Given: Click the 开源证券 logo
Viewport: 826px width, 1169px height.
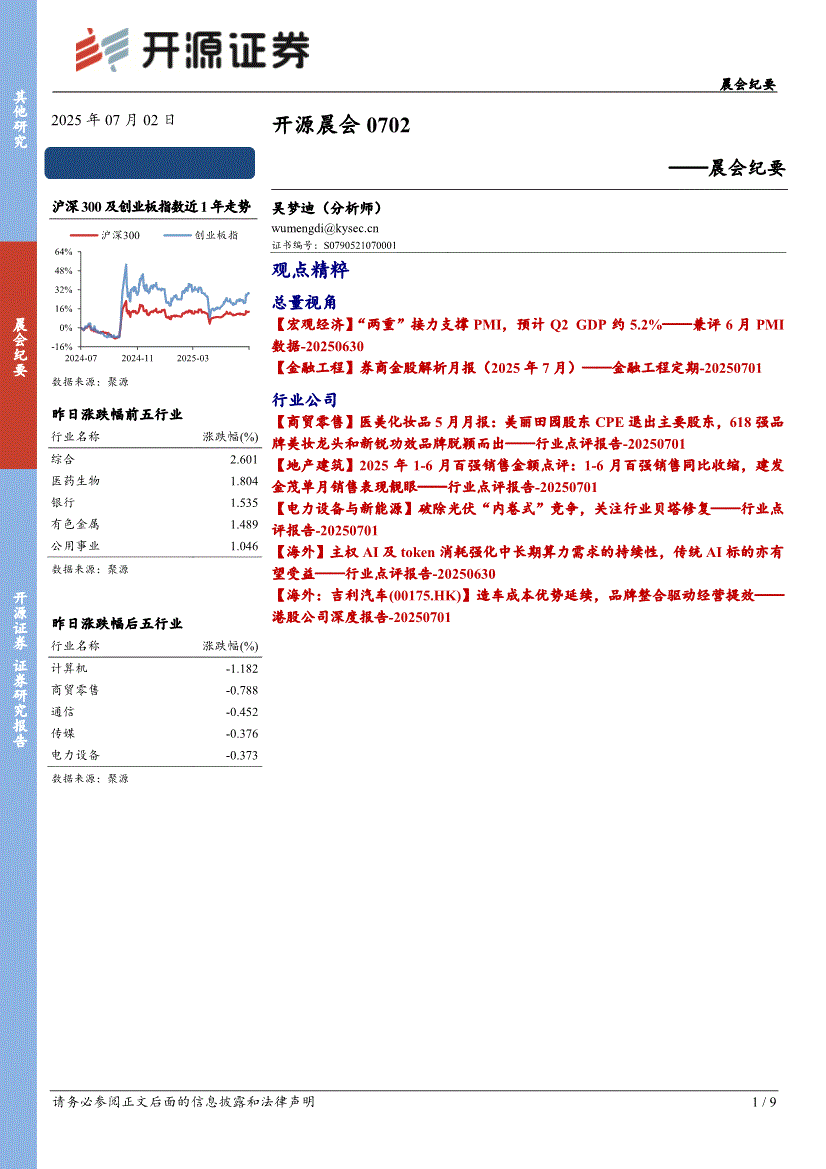Looking at the screenshot, I should [x=192, y=50].
